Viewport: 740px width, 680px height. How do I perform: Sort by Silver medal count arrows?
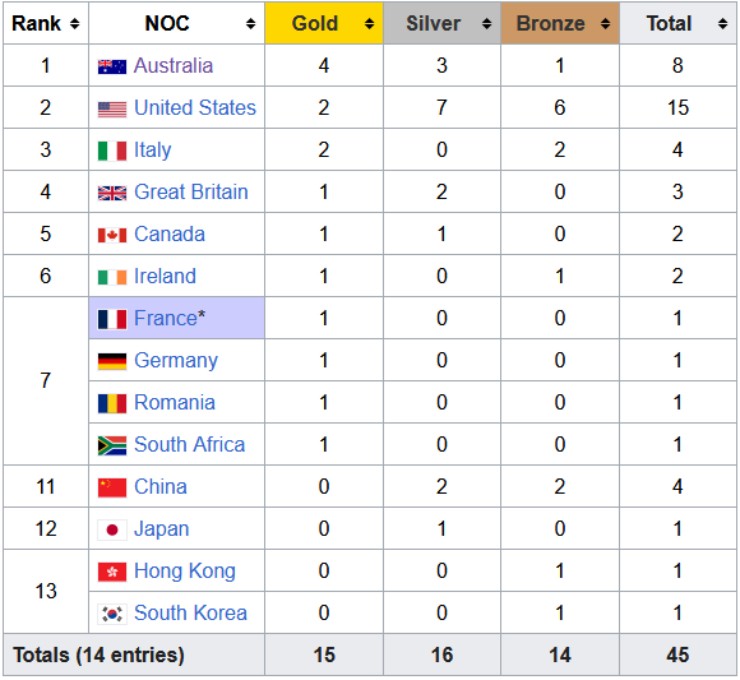tap(486, 24)
